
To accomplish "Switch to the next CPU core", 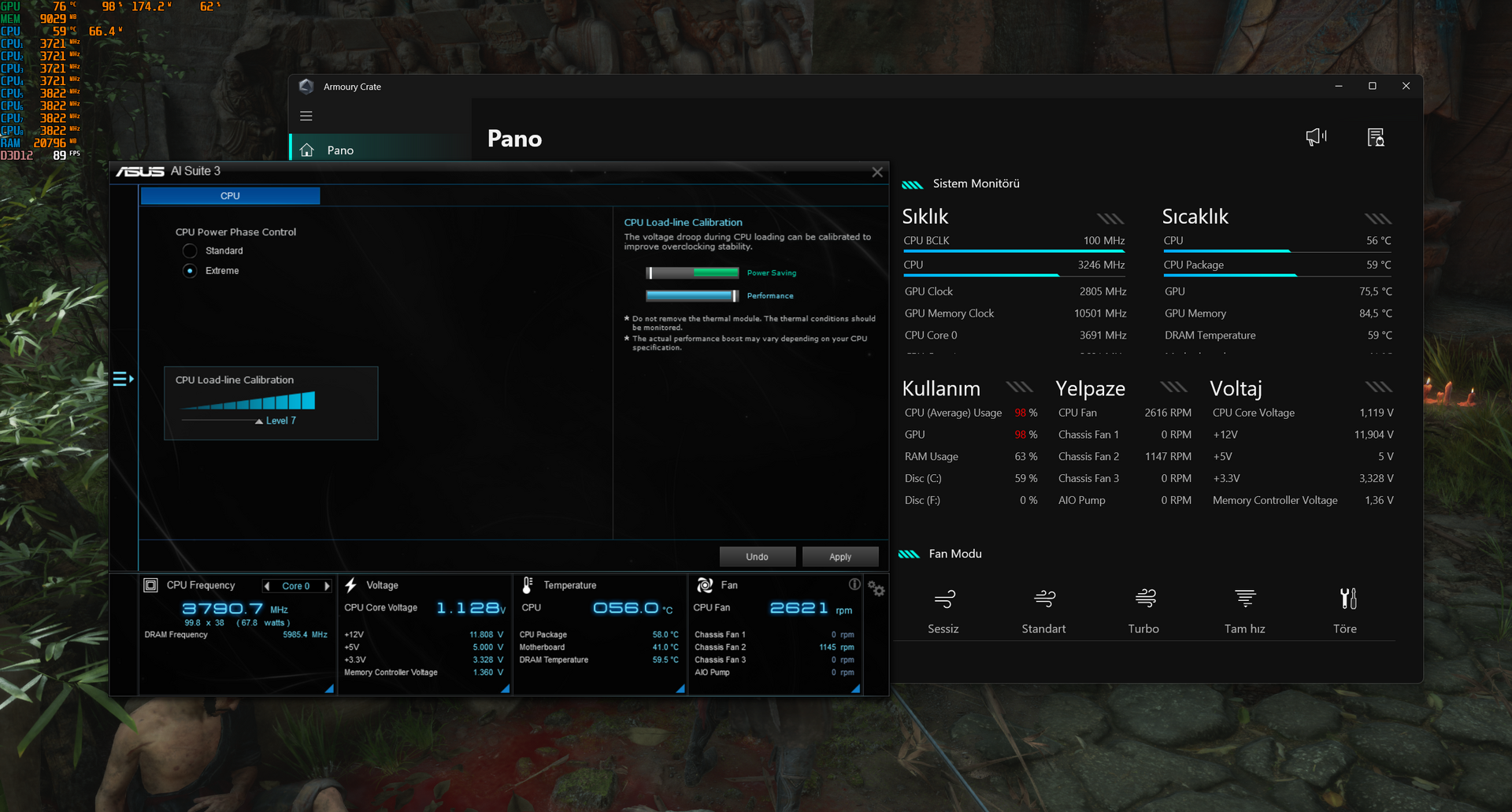I will (327, 586).
